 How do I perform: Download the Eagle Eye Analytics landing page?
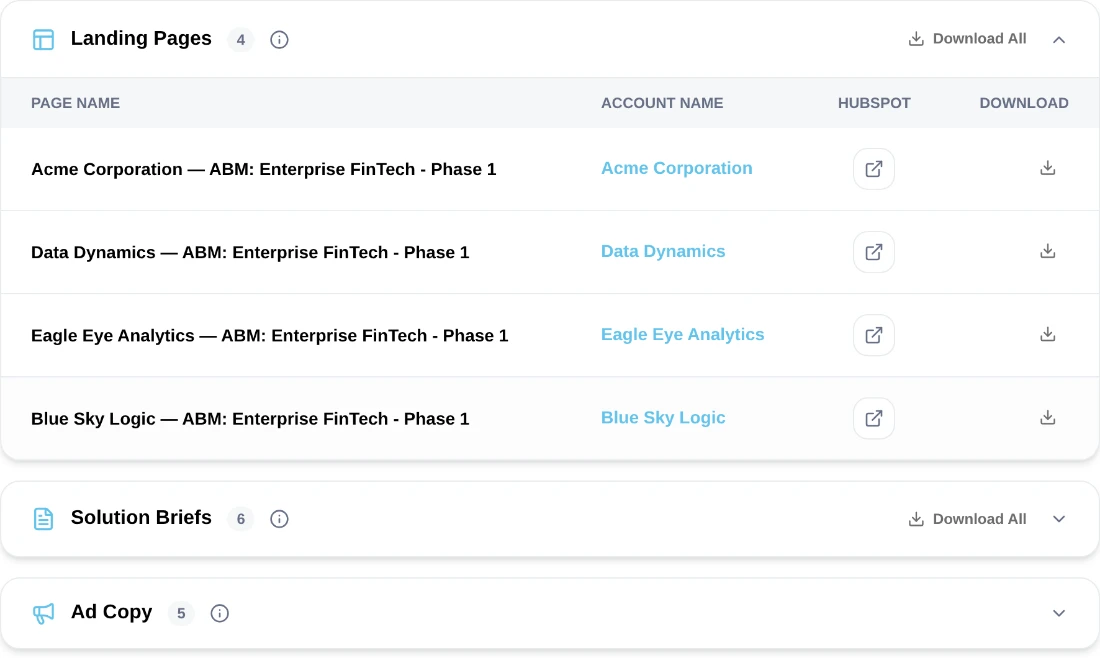[1047, 335]
